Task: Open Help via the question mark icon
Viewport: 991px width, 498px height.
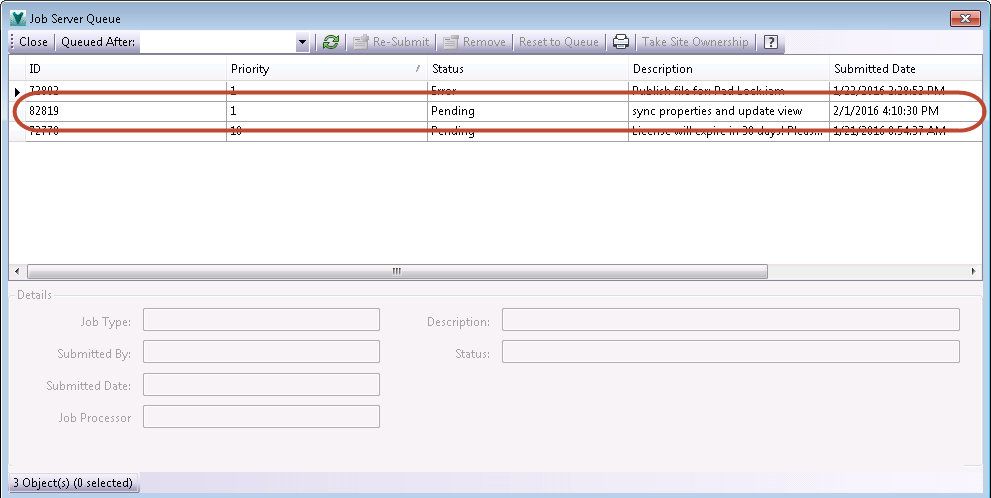Action: pyautogui.click(x=771, y=42)
